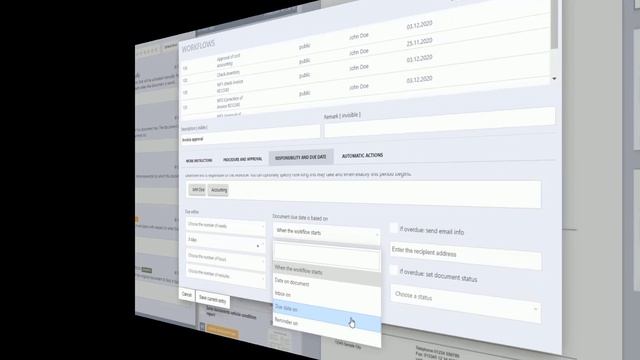Click the Remark (invisible) text field
640x360 pixels.
coord(440,123)
